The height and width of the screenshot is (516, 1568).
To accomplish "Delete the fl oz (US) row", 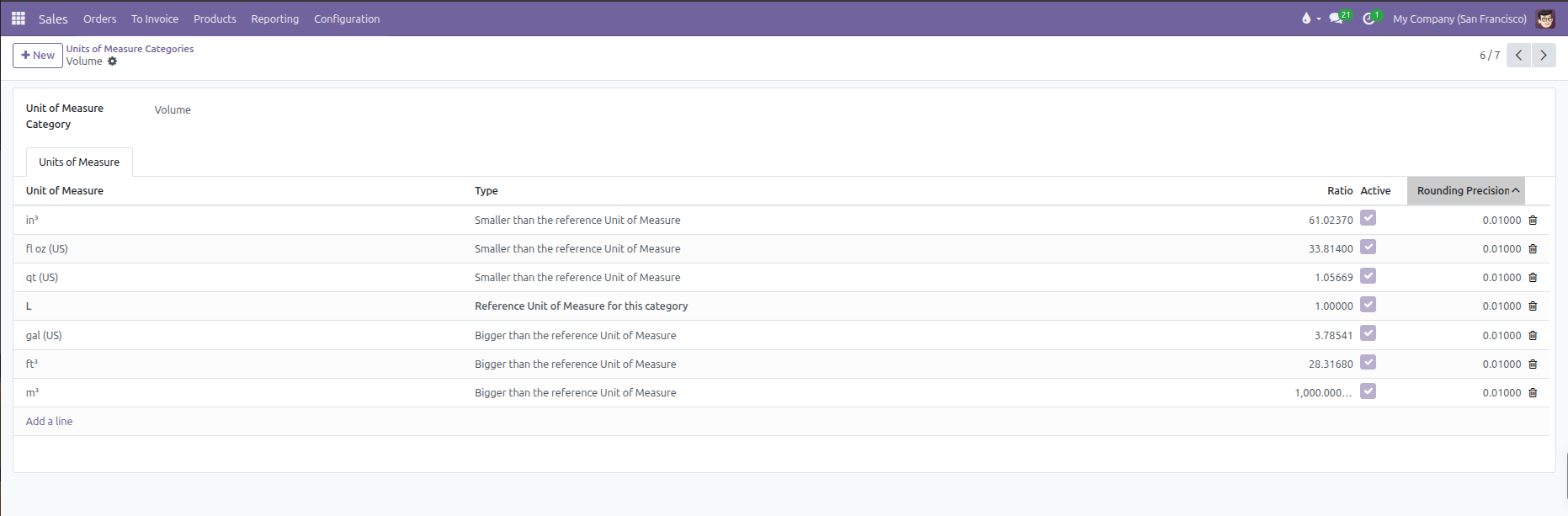I will coord(1533,249).
